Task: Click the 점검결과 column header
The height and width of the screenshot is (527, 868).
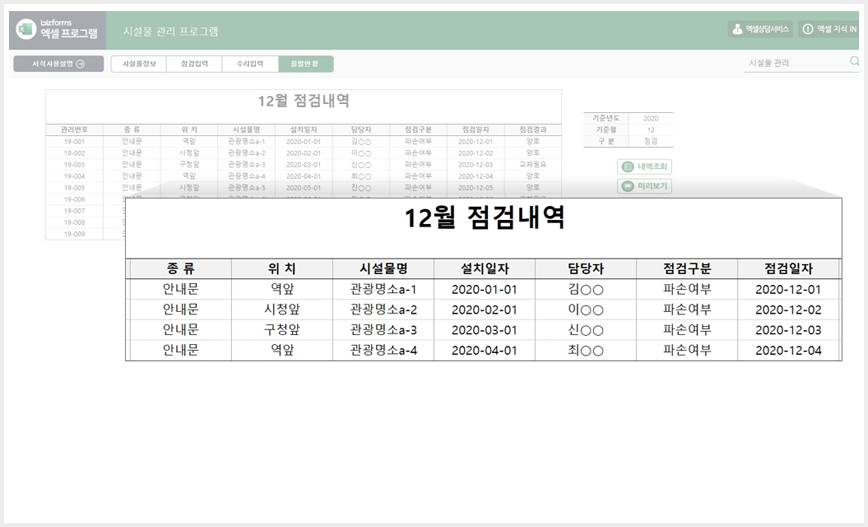Action: click(533, 130)
